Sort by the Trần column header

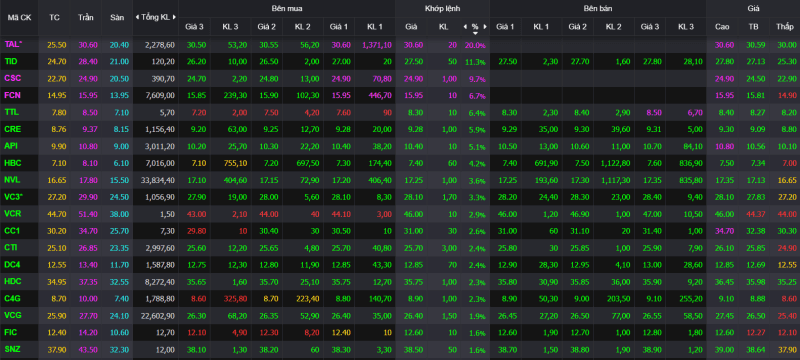point(86,17)
